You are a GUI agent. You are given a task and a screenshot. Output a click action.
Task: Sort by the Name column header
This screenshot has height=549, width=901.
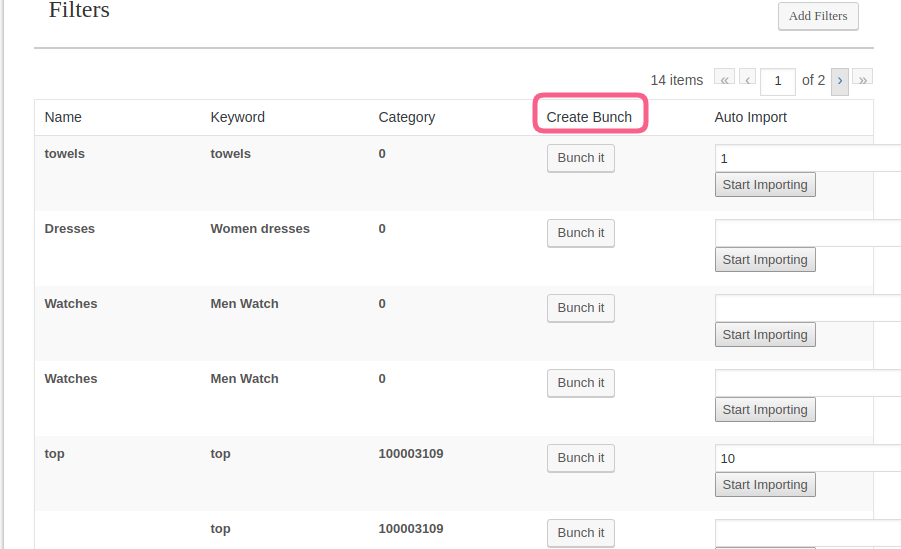(x=63, y=117)
